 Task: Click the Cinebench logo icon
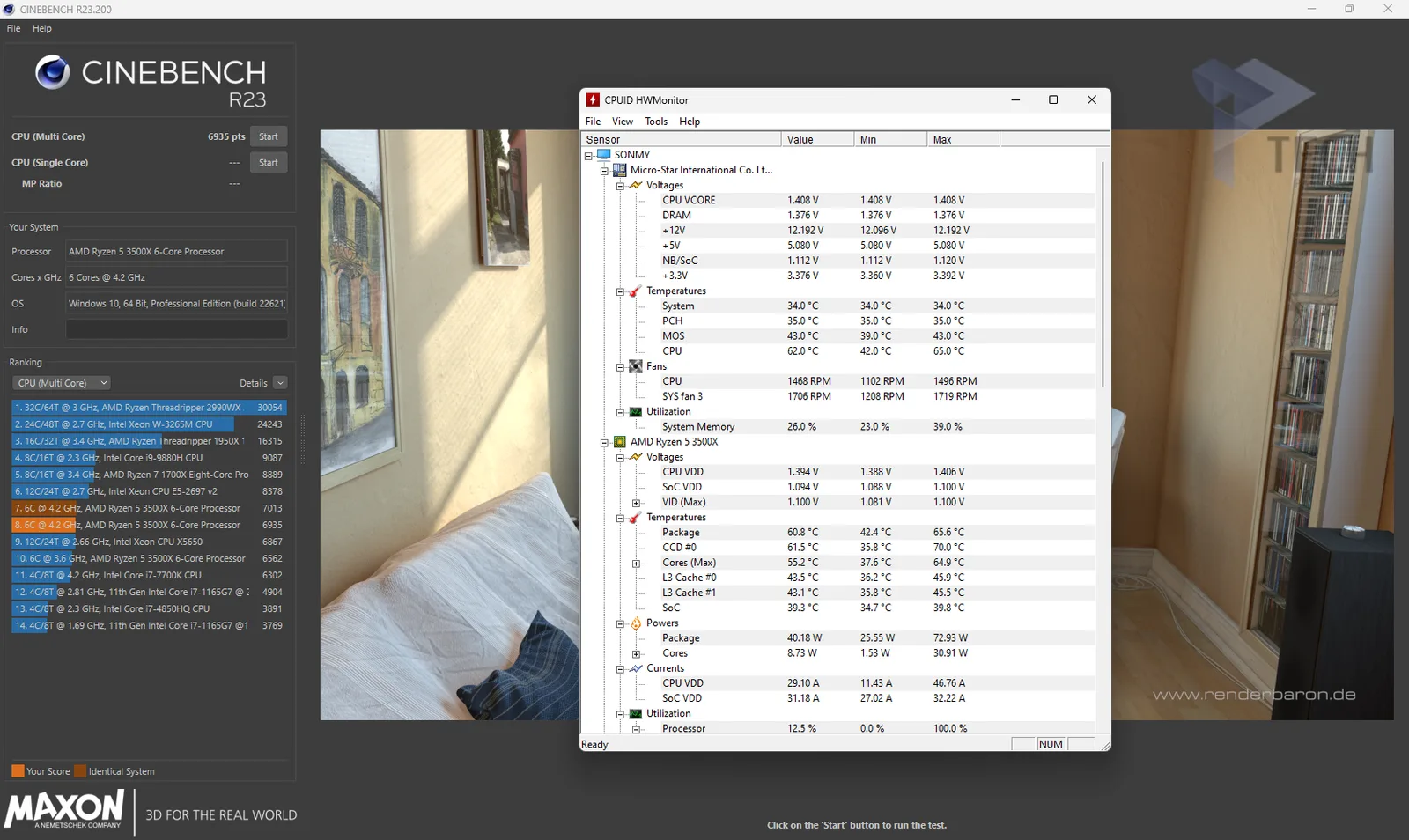[x=52, y=72]
